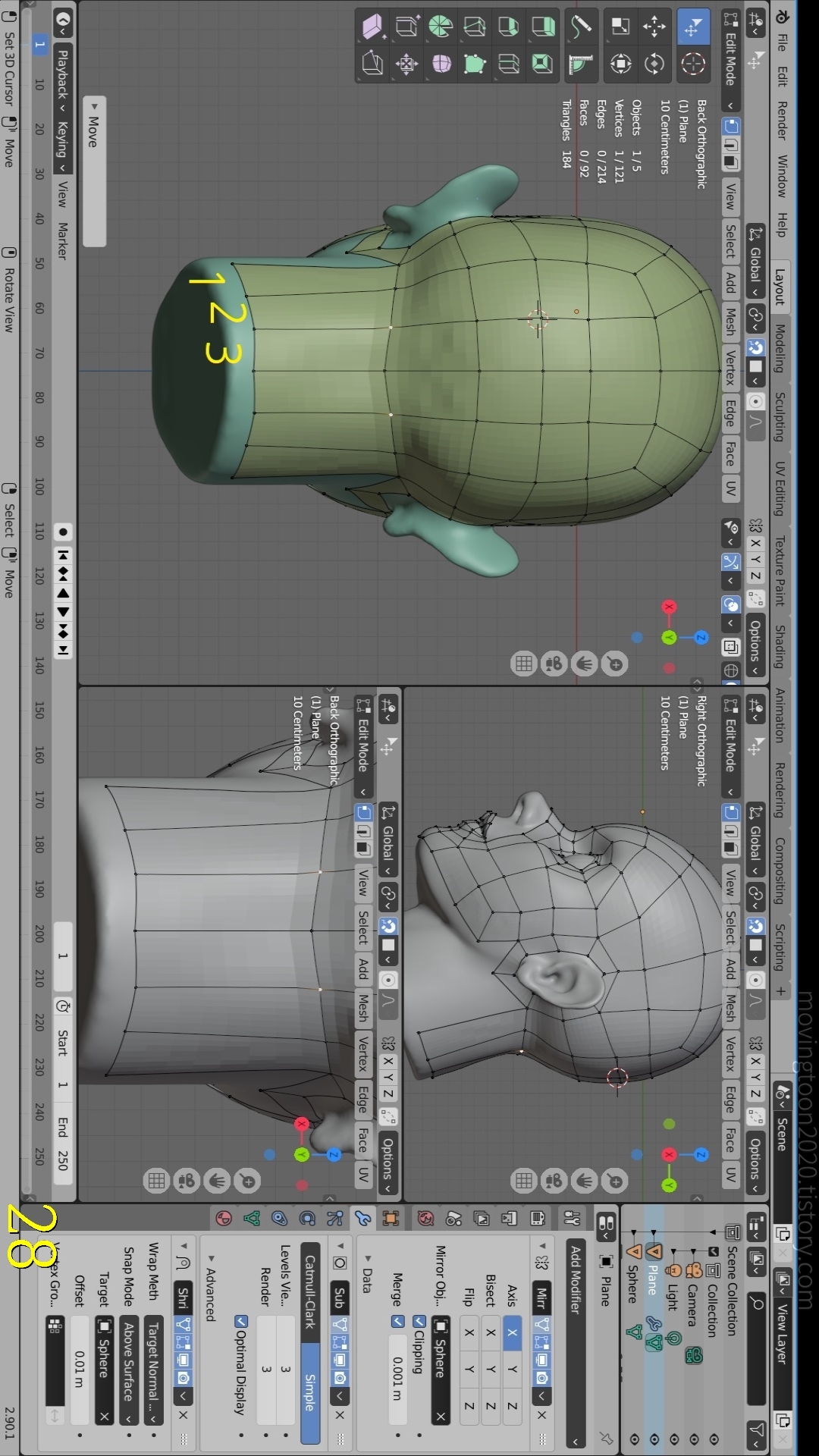The height and width of the screenshot is (1456, 819).
Task: Open the Wrap Method Target Normal dropdown
Action: (x=152, y=1372)
